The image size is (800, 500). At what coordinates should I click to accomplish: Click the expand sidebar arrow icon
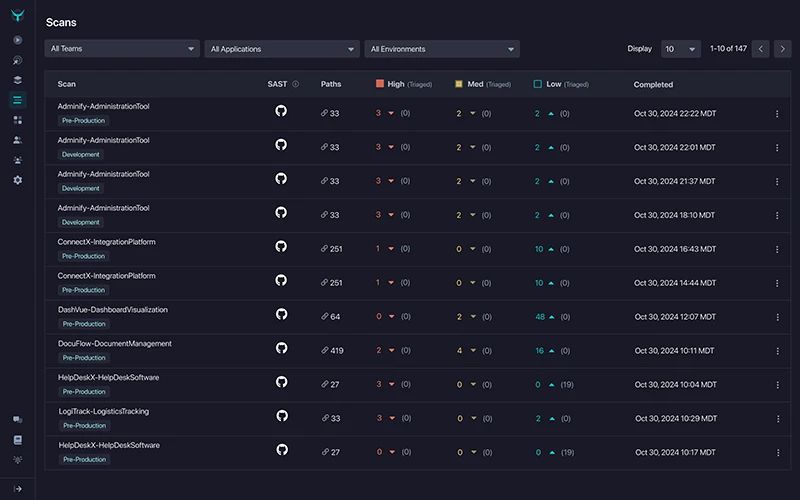pos(18,488)
